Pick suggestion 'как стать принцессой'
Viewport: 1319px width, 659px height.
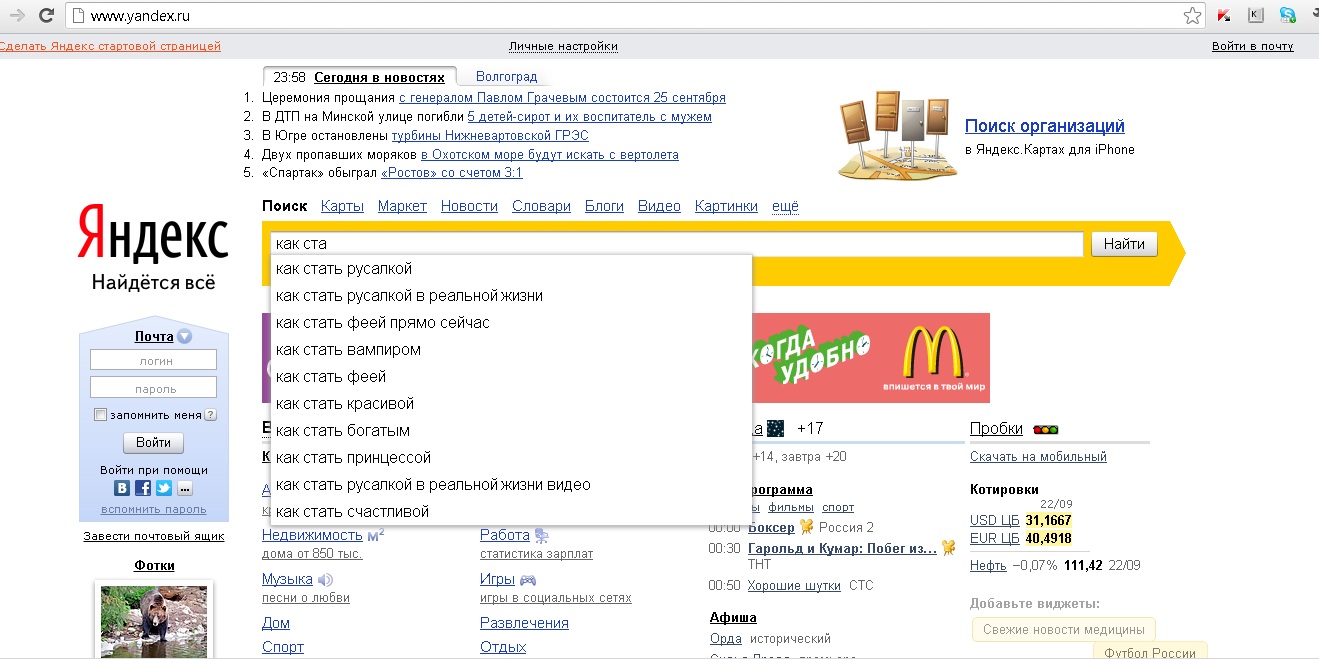pyautogui.click(x=511, y=458)
